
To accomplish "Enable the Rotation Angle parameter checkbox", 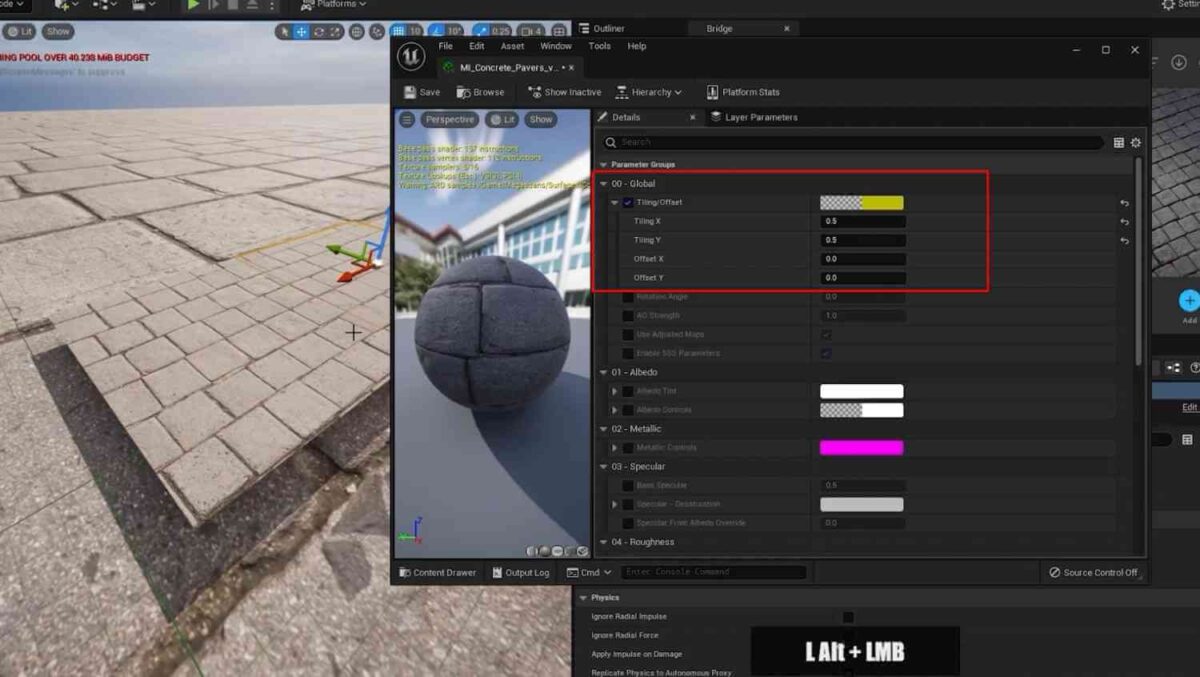I will click(629, 296).
